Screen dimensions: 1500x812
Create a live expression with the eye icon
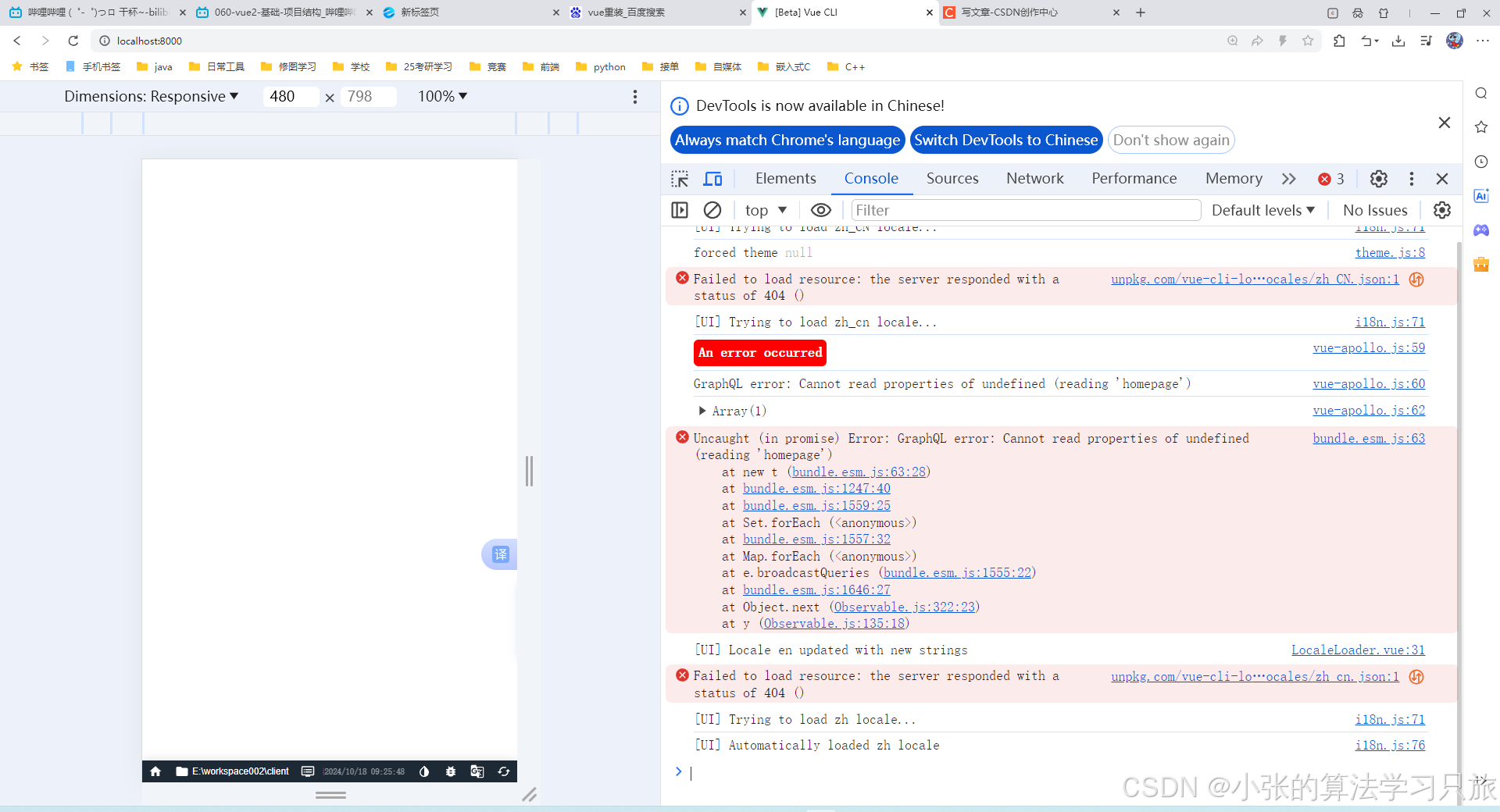click(x=820, y=210)
